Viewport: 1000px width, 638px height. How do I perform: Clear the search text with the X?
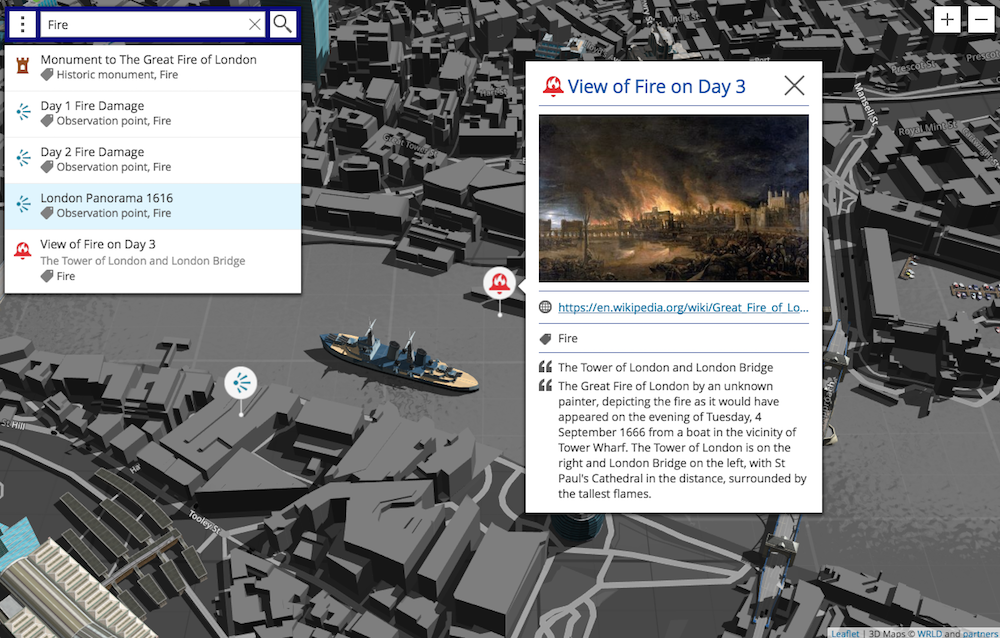pos(254,25)
